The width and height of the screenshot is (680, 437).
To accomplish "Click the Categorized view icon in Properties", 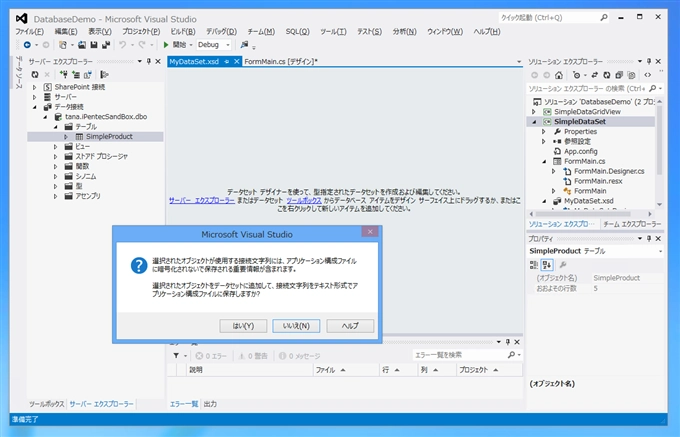I will tap(534, 264).
